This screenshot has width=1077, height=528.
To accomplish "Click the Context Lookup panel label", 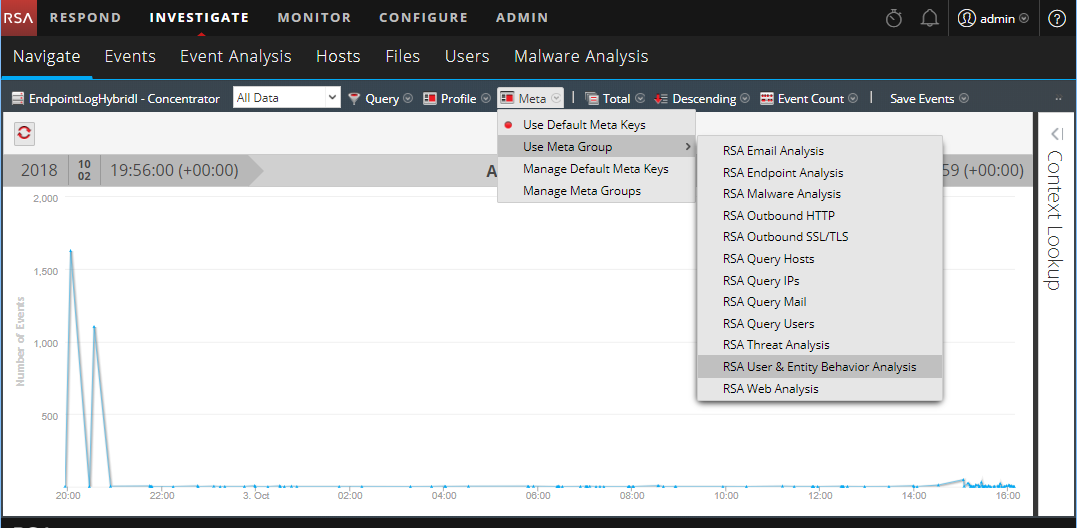I will [1056, 220].
